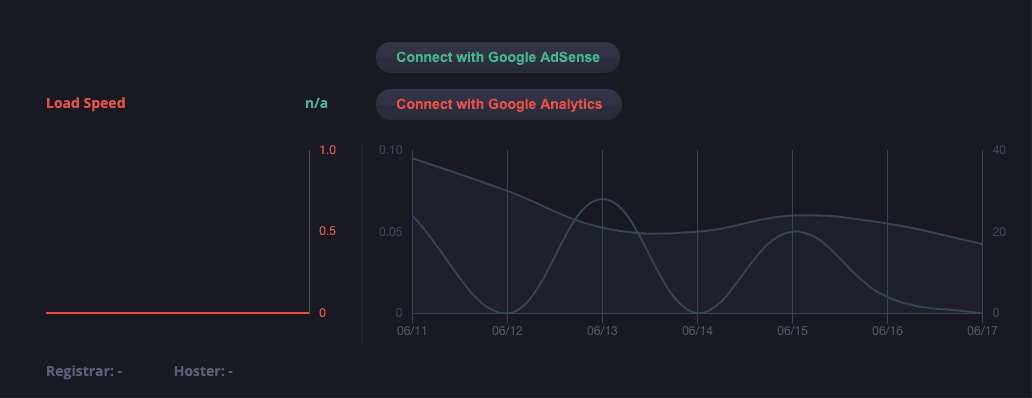
Task: Click the Hoster field at the bottom
Action: point(203,371)
